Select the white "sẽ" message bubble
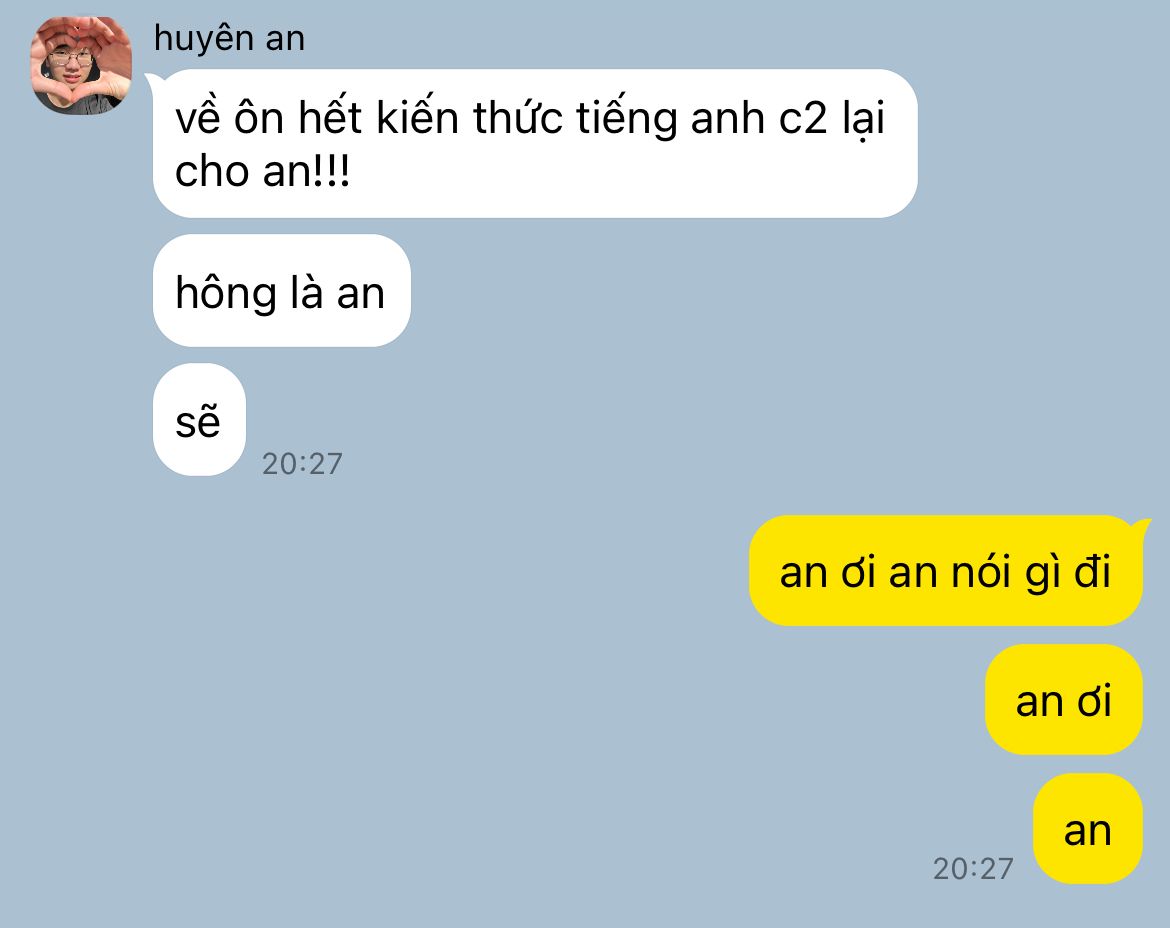Image resolution: width=1170 pixels, height=928 pixels. click(199, 419)
